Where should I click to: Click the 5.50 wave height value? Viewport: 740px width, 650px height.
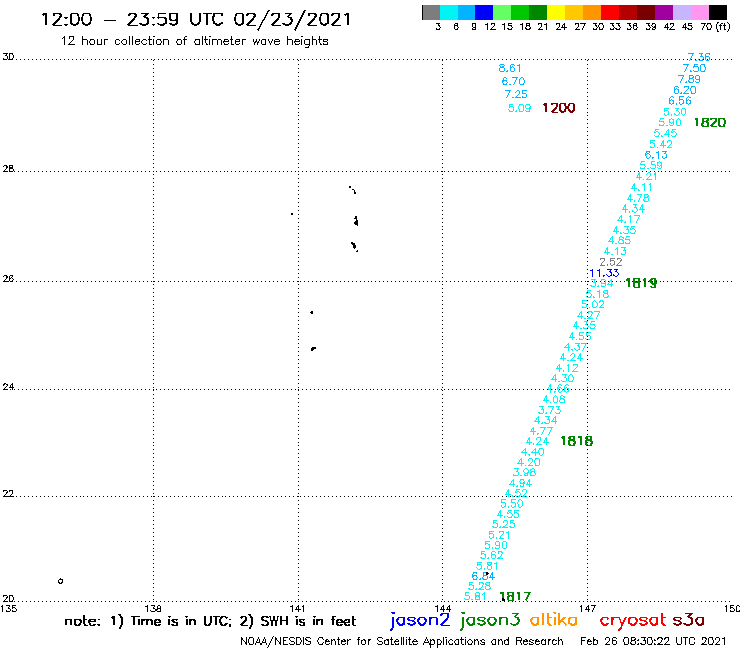[x=512, y=504]
